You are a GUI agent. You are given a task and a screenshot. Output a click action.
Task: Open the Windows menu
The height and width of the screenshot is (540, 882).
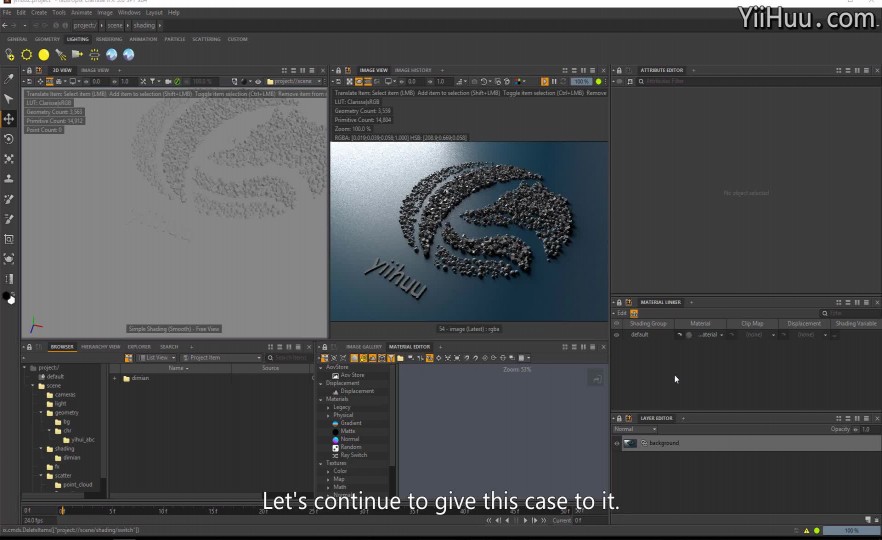129,12
